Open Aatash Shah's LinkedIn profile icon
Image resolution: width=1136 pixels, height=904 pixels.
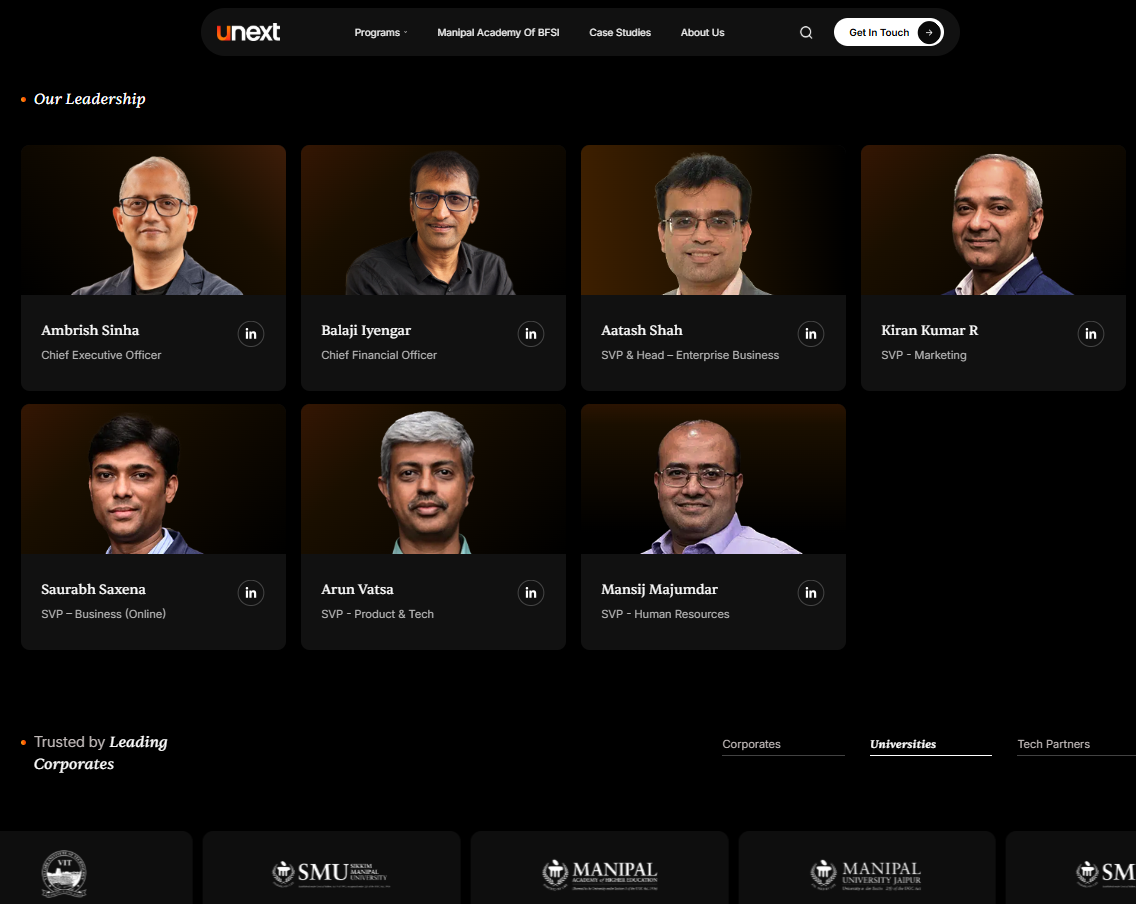[811, 333]
